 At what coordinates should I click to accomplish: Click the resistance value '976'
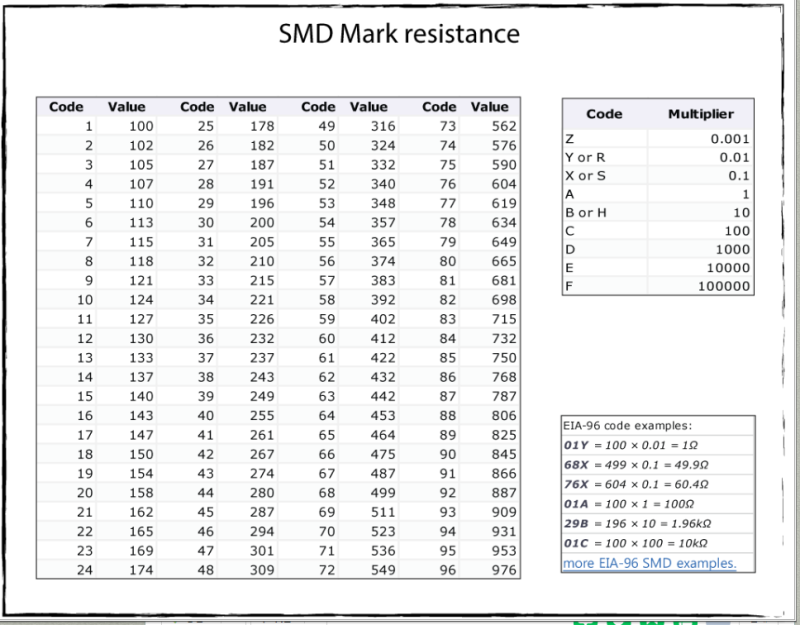click(504, 570)
